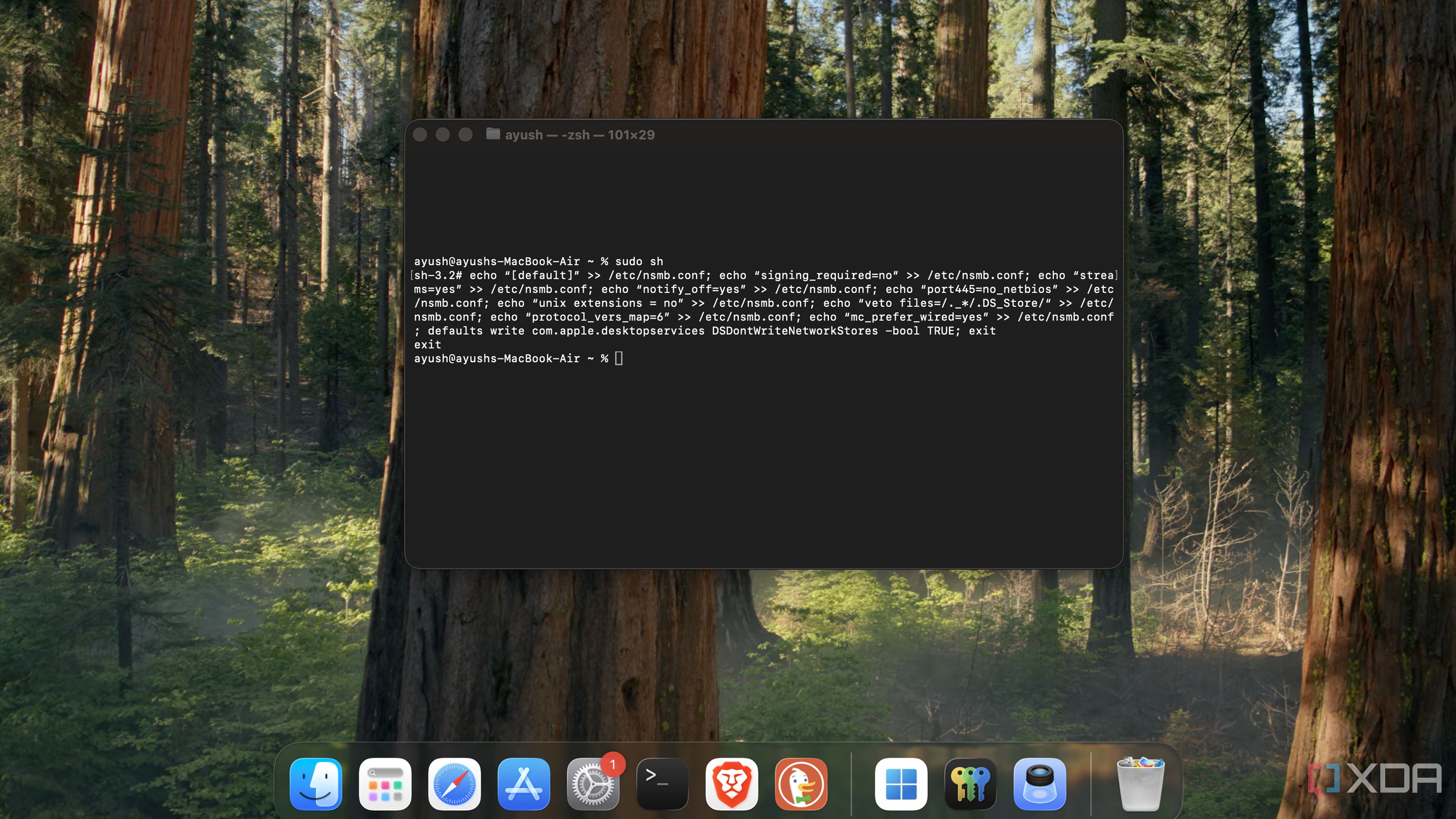1456x819 pixels.
Task: Open Launchpad in the Dock
Action: tap(385, 784)
